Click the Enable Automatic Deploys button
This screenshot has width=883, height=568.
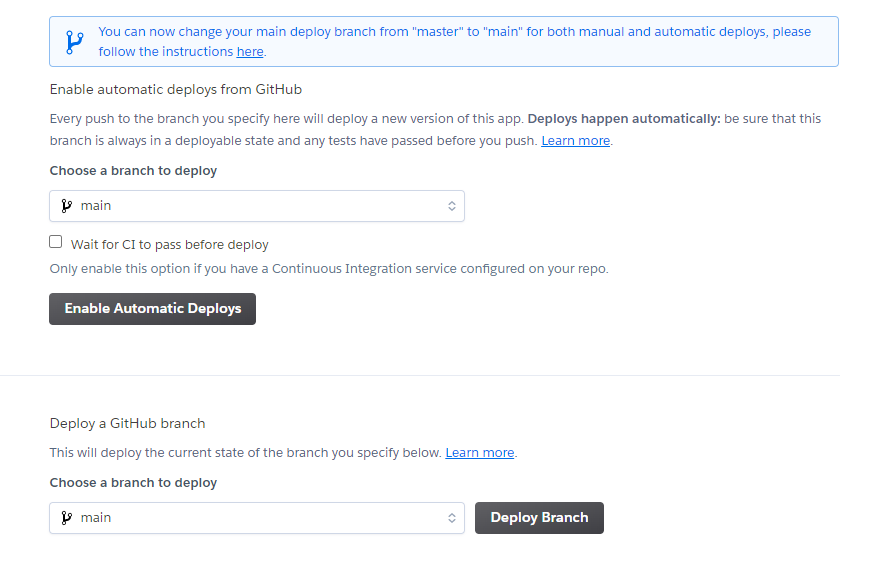click(x=153, y=309)
